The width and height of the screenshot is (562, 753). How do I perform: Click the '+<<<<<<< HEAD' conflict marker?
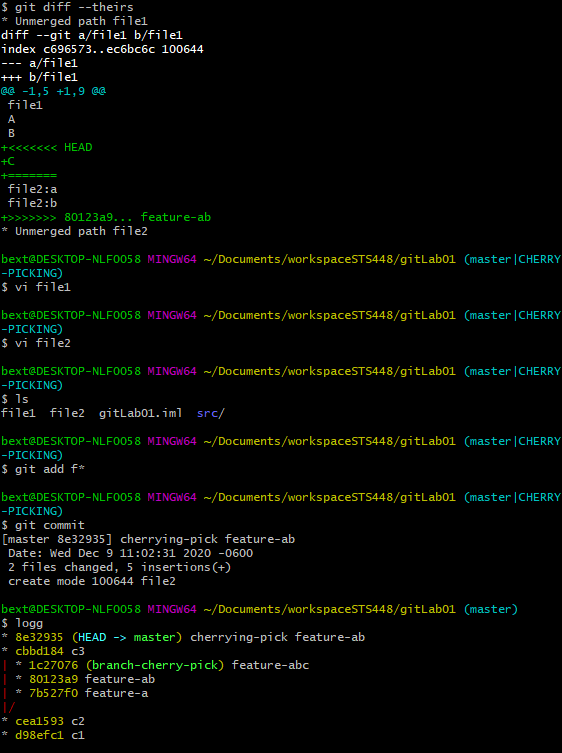coord(47,147)
